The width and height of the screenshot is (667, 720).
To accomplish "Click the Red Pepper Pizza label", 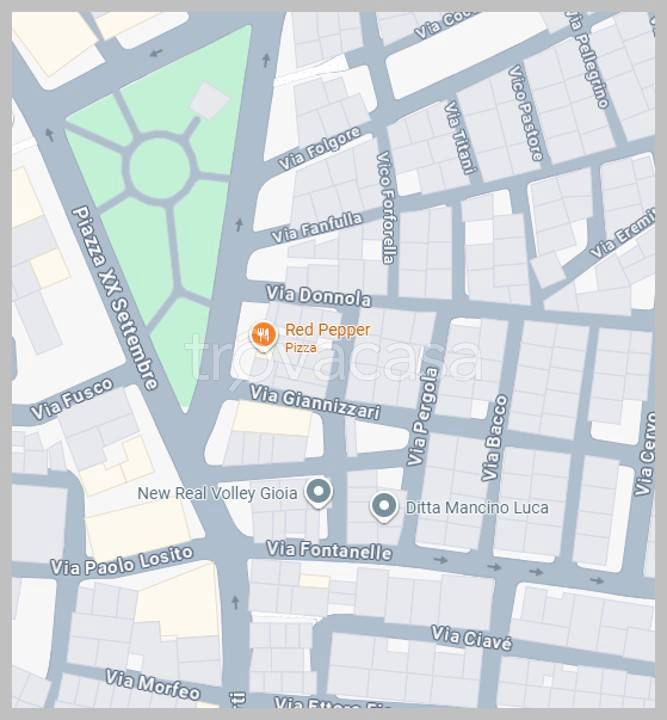I will (x=328, y=338).
